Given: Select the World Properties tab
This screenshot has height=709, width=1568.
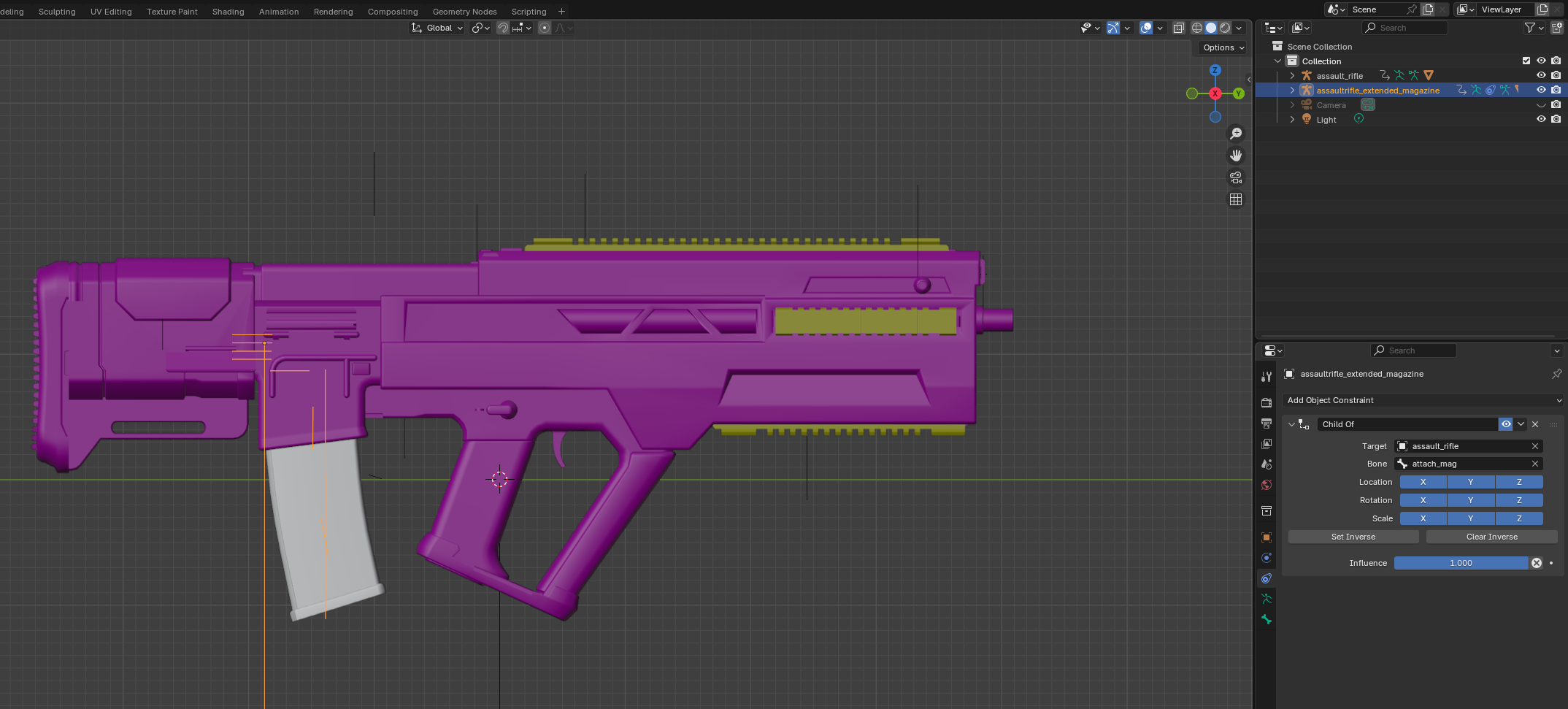Looking at the screenshot, I should [1267, 484].
